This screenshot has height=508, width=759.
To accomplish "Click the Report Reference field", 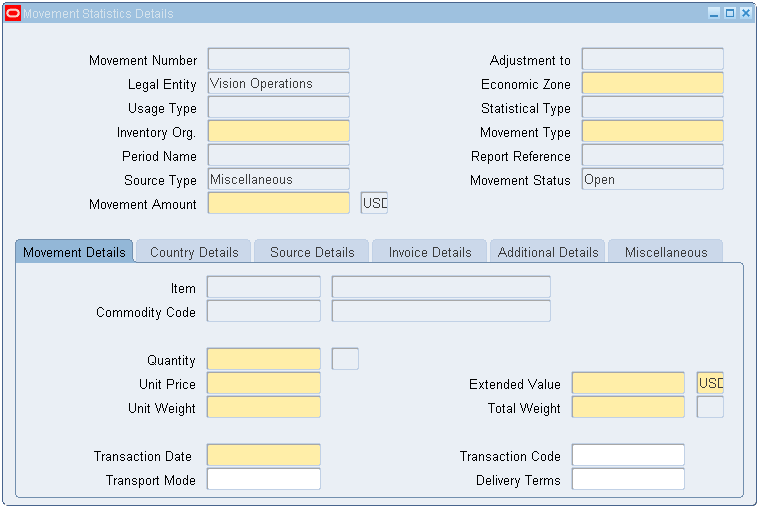I will coord(653,155).
